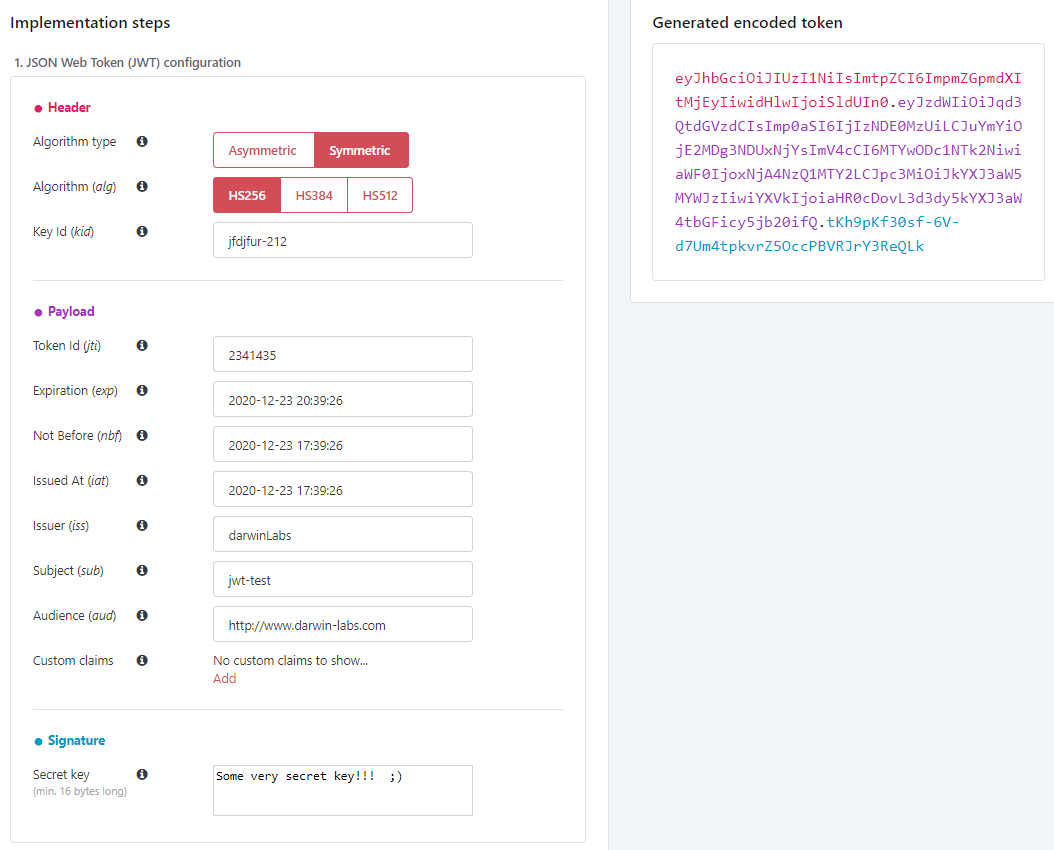Open the HS512 algorithm option
This screenshot has width=1054, height=850.
click(379, 195)
